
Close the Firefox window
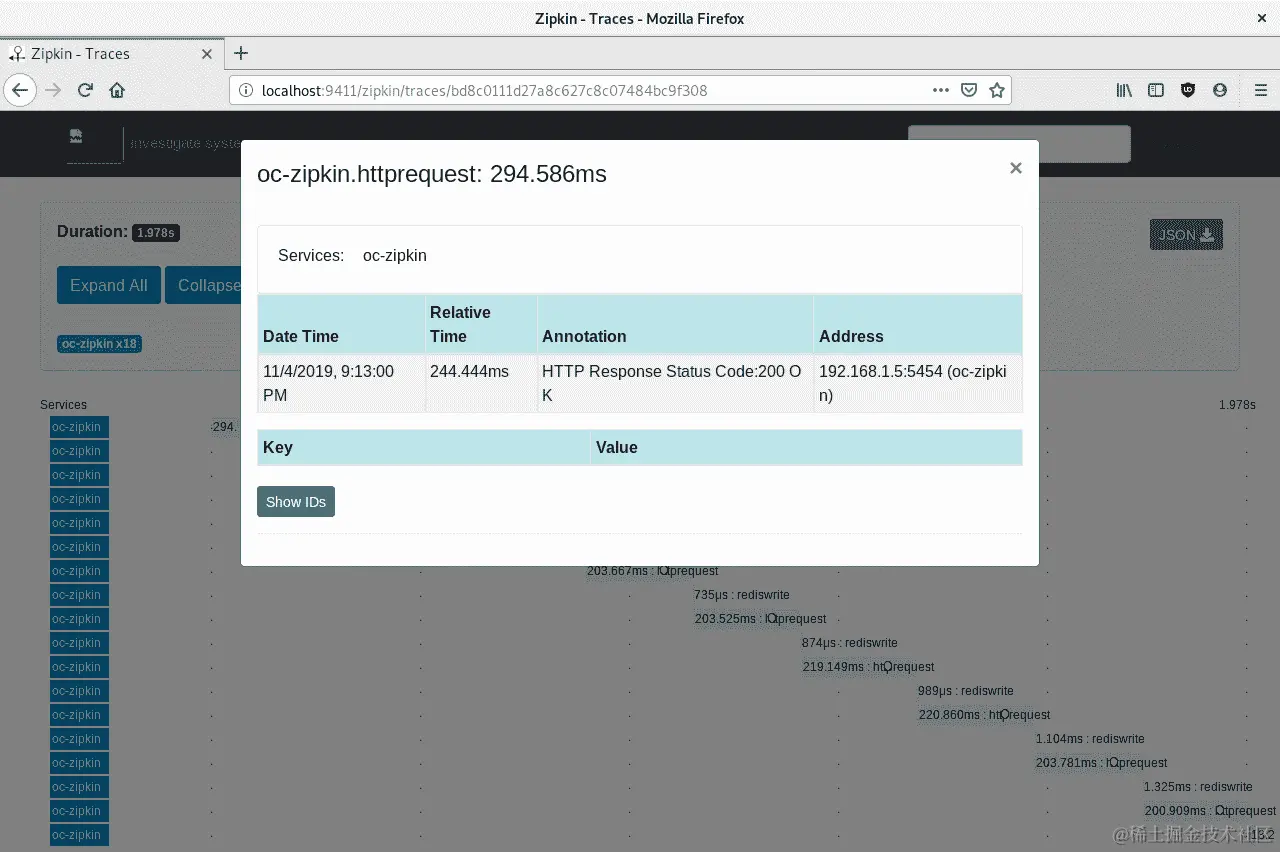(x=1261, y=18)
